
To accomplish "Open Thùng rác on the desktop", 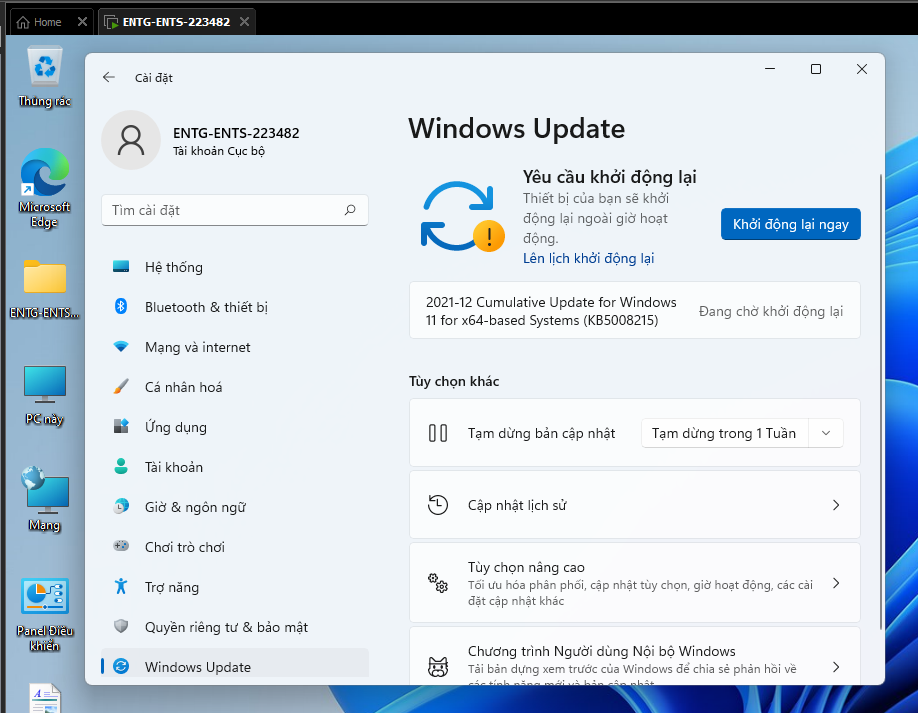I will point(44,77).
